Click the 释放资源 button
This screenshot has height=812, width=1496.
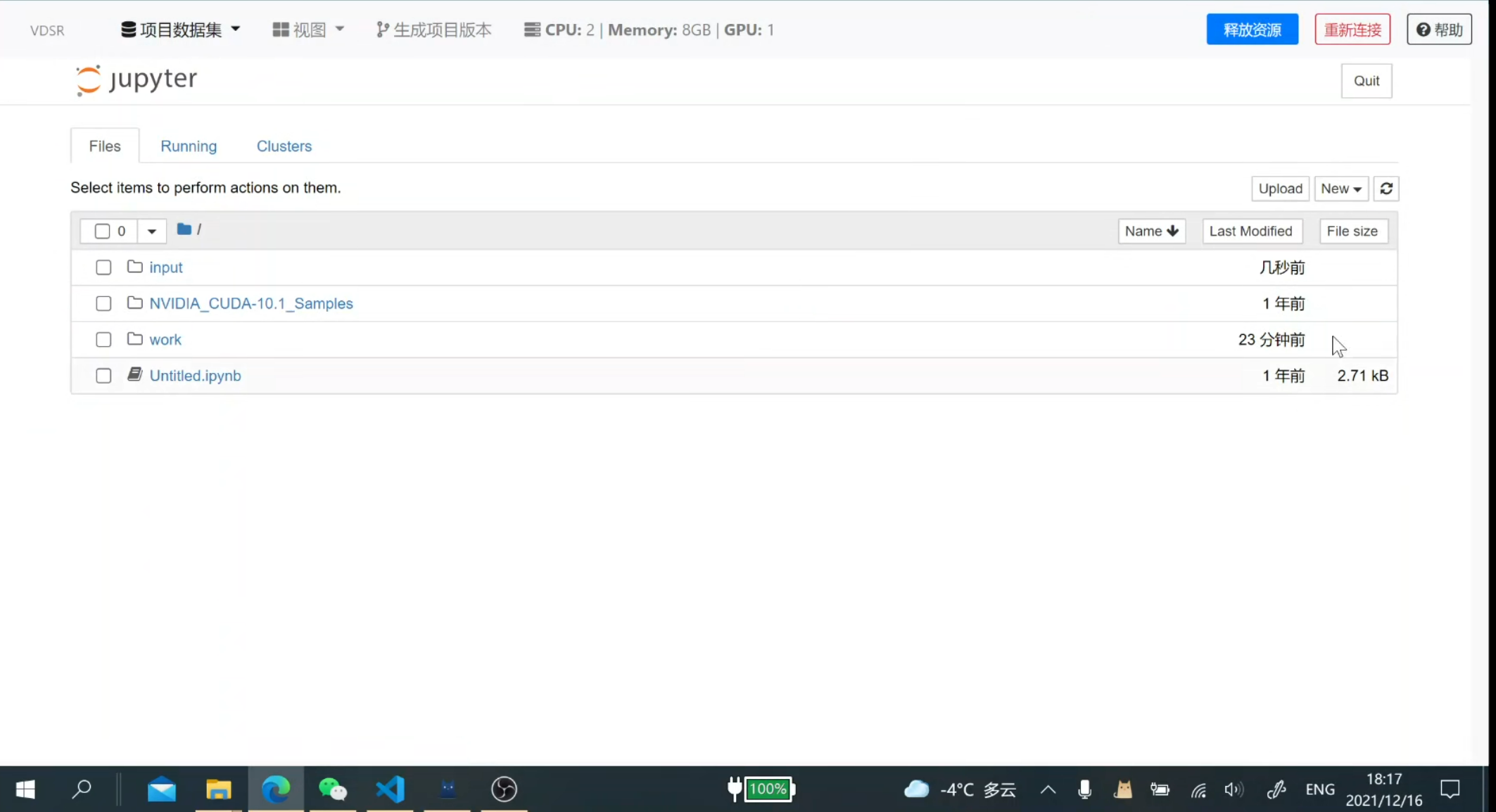click(x=1252, y=30)
